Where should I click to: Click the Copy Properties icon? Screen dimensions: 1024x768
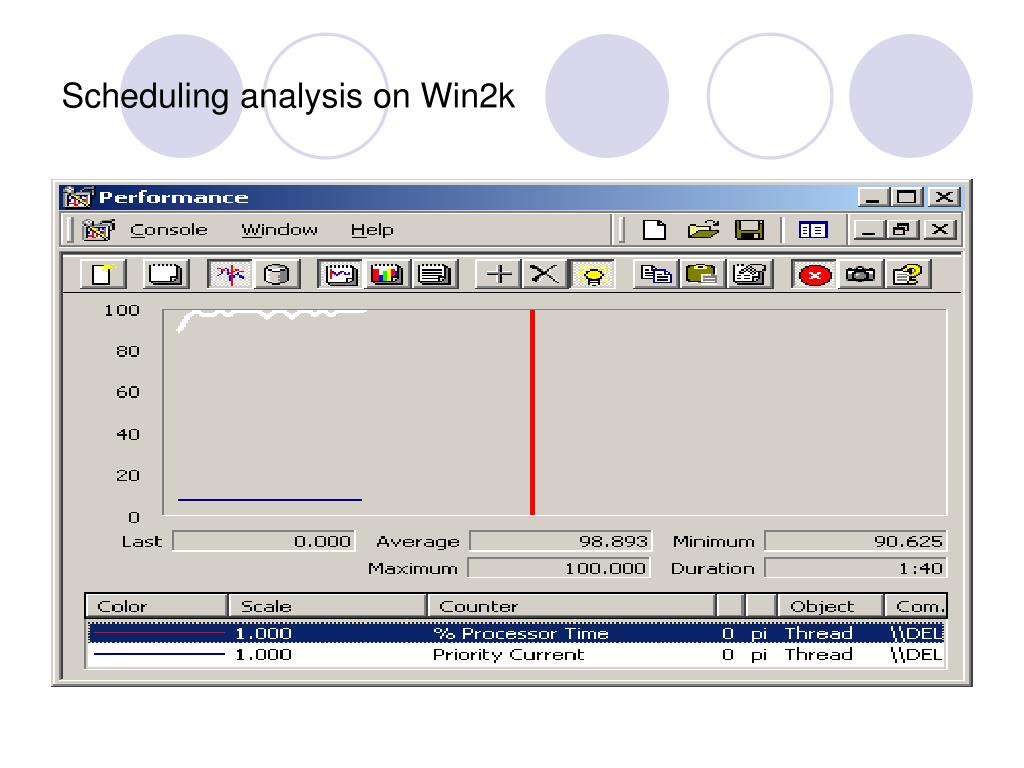[656, 274]
